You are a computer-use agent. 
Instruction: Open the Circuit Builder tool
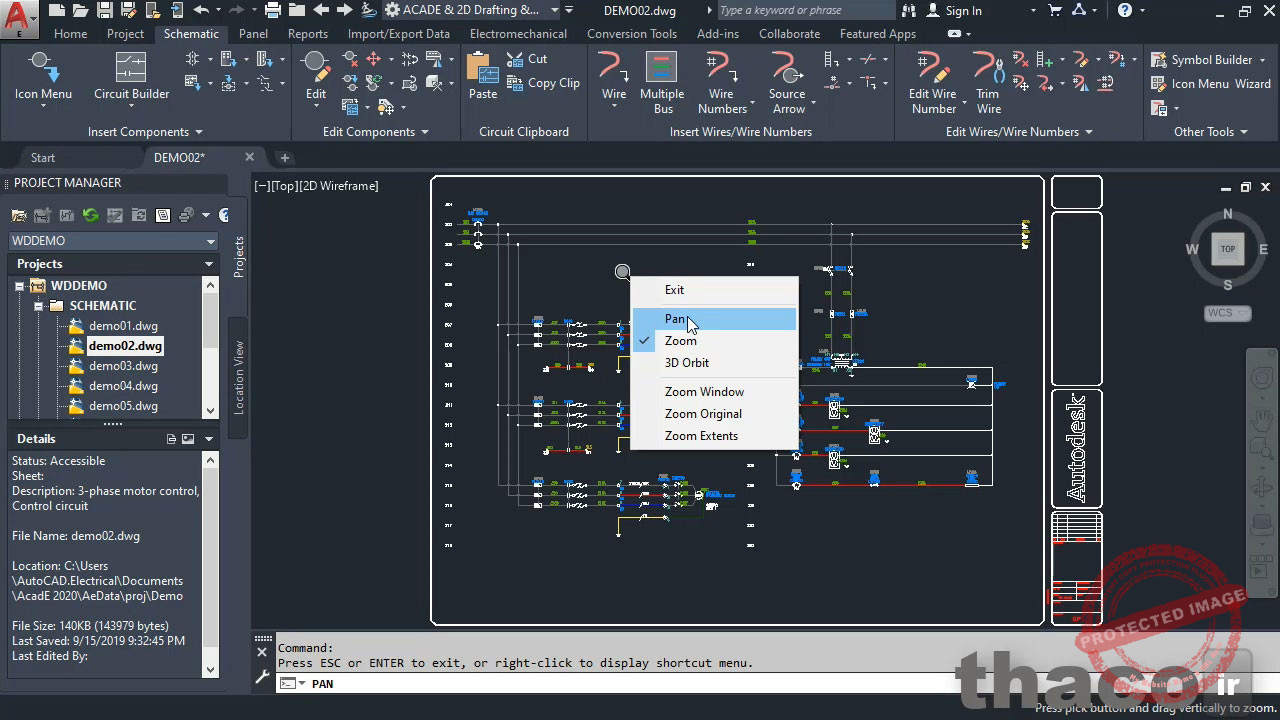[x=131, y=80]
